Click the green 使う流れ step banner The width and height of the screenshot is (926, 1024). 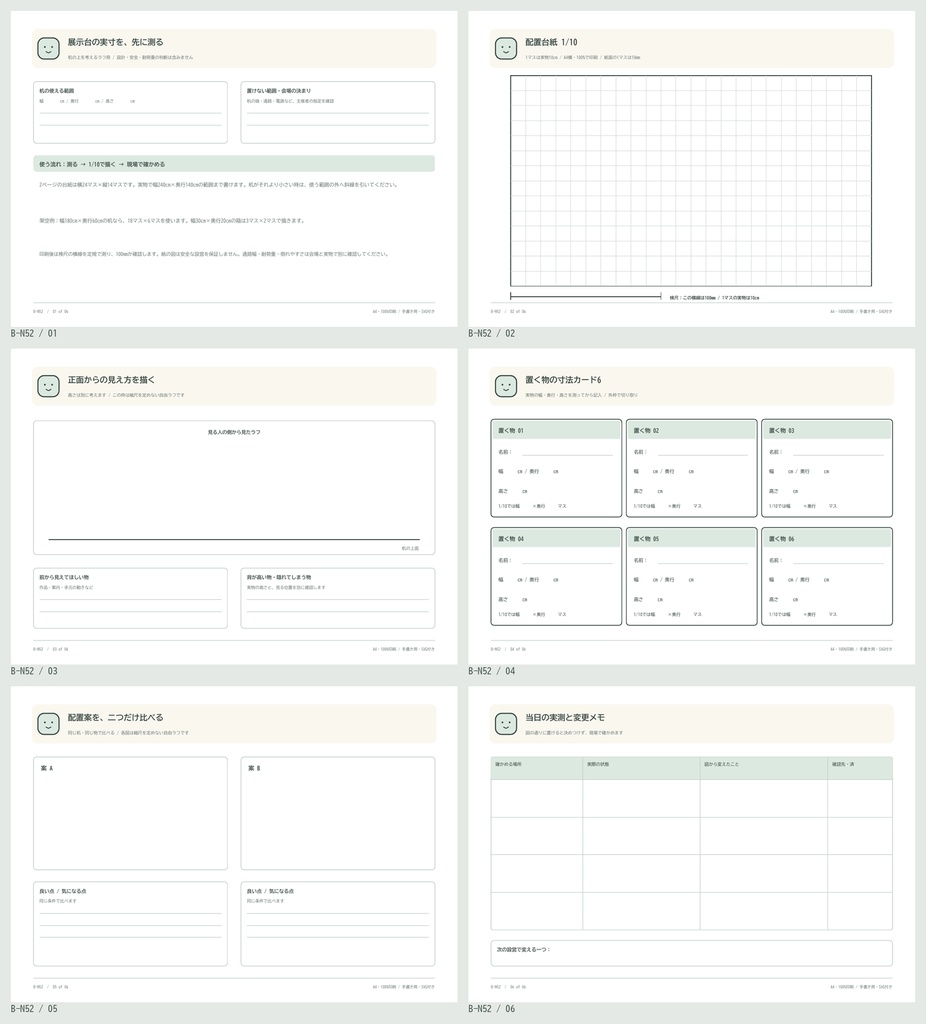coord(234,164)
